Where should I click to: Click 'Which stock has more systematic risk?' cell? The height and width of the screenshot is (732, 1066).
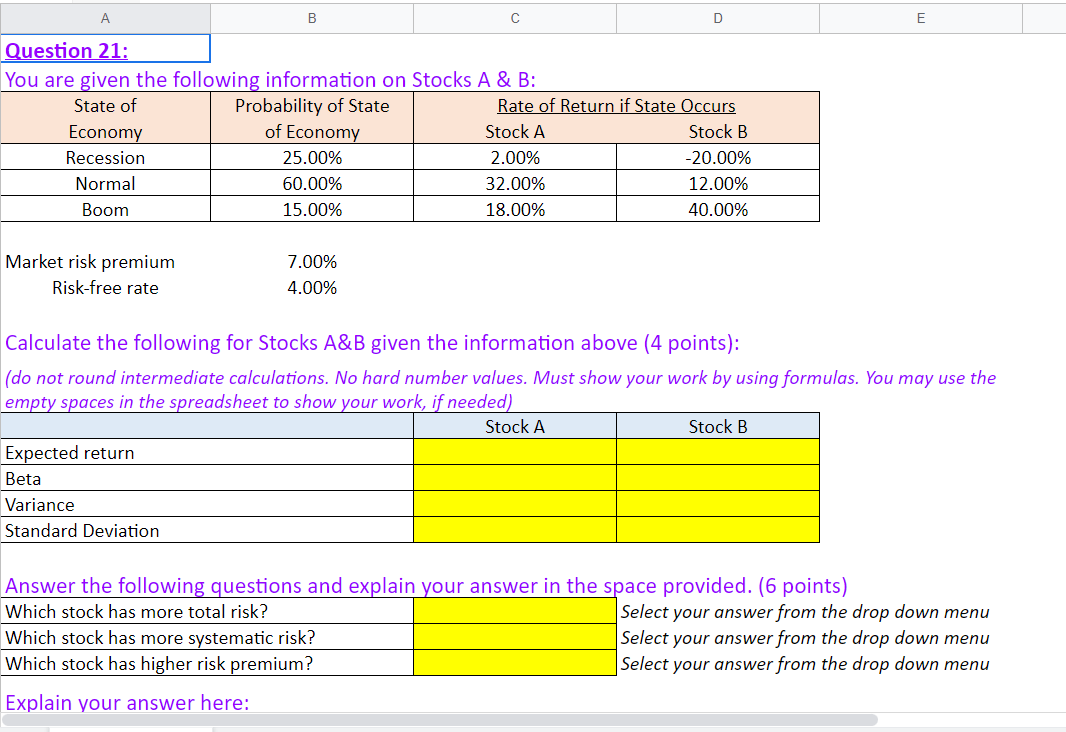pos(207,637)
